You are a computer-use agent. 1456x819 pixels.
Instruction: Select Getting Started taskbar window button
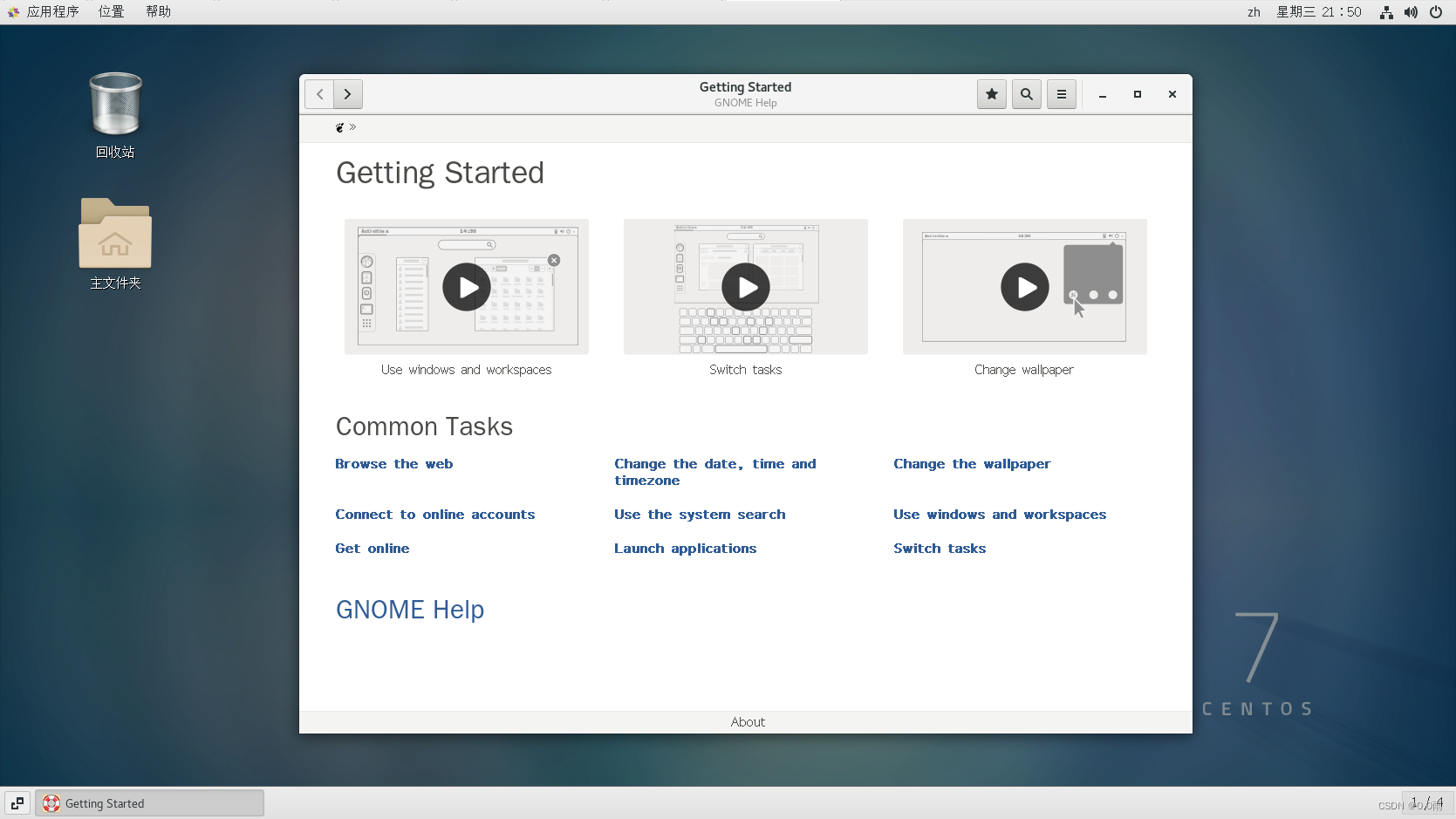click(x=149, y=803)
